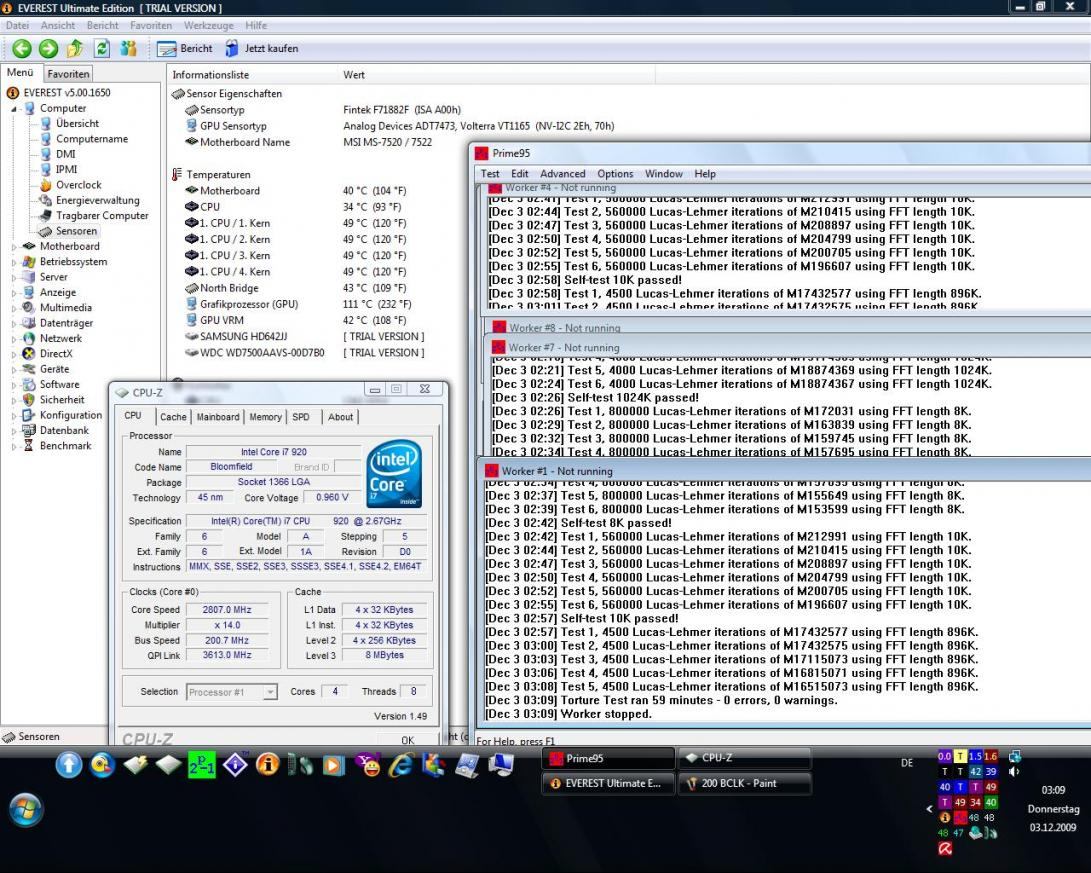Collapse the Computer tree node
Screen dimensions: 1091x873
point(14,109)
